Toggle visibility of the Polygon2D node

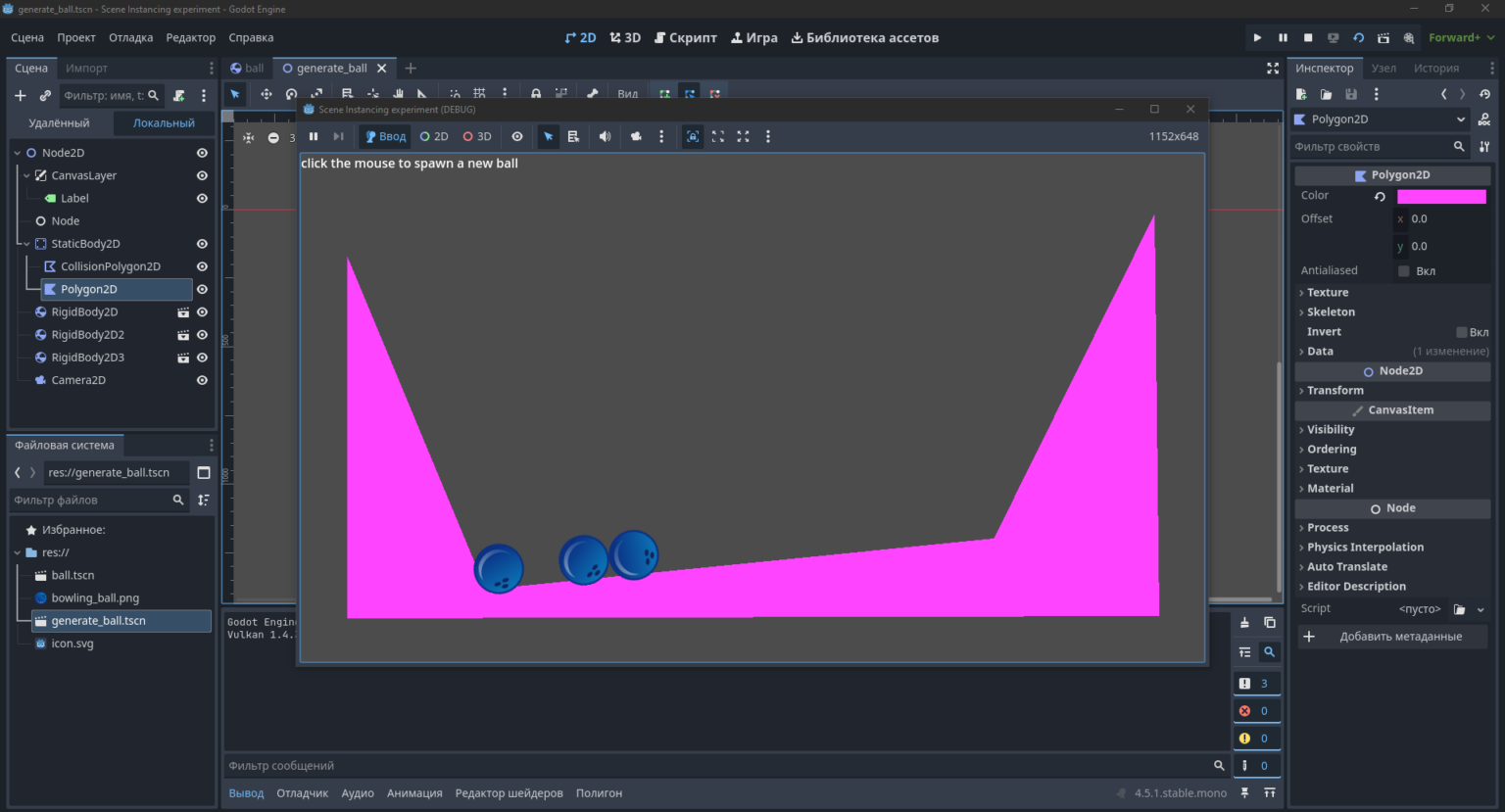point(202,289)
